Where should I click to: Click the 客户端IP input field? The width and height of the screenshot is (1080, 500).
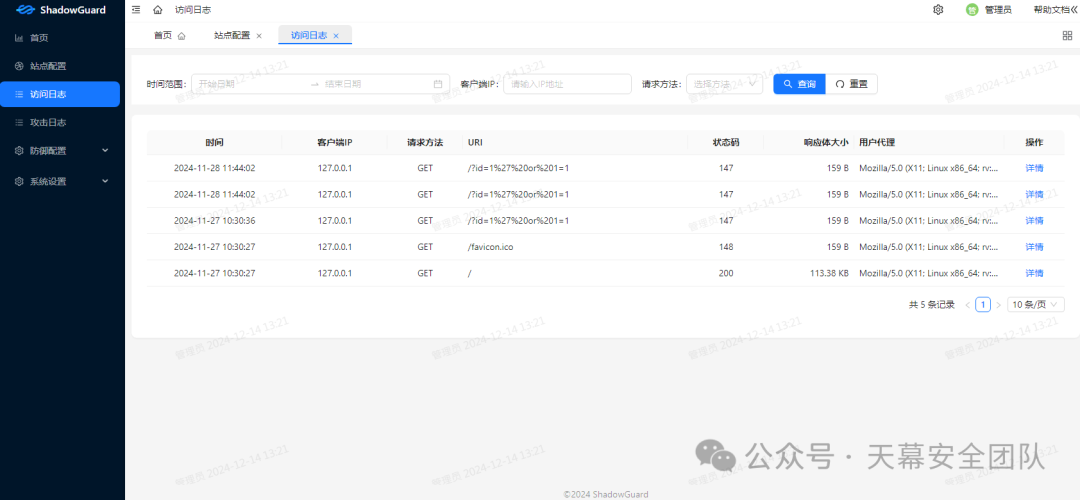[x=567, y=84]
